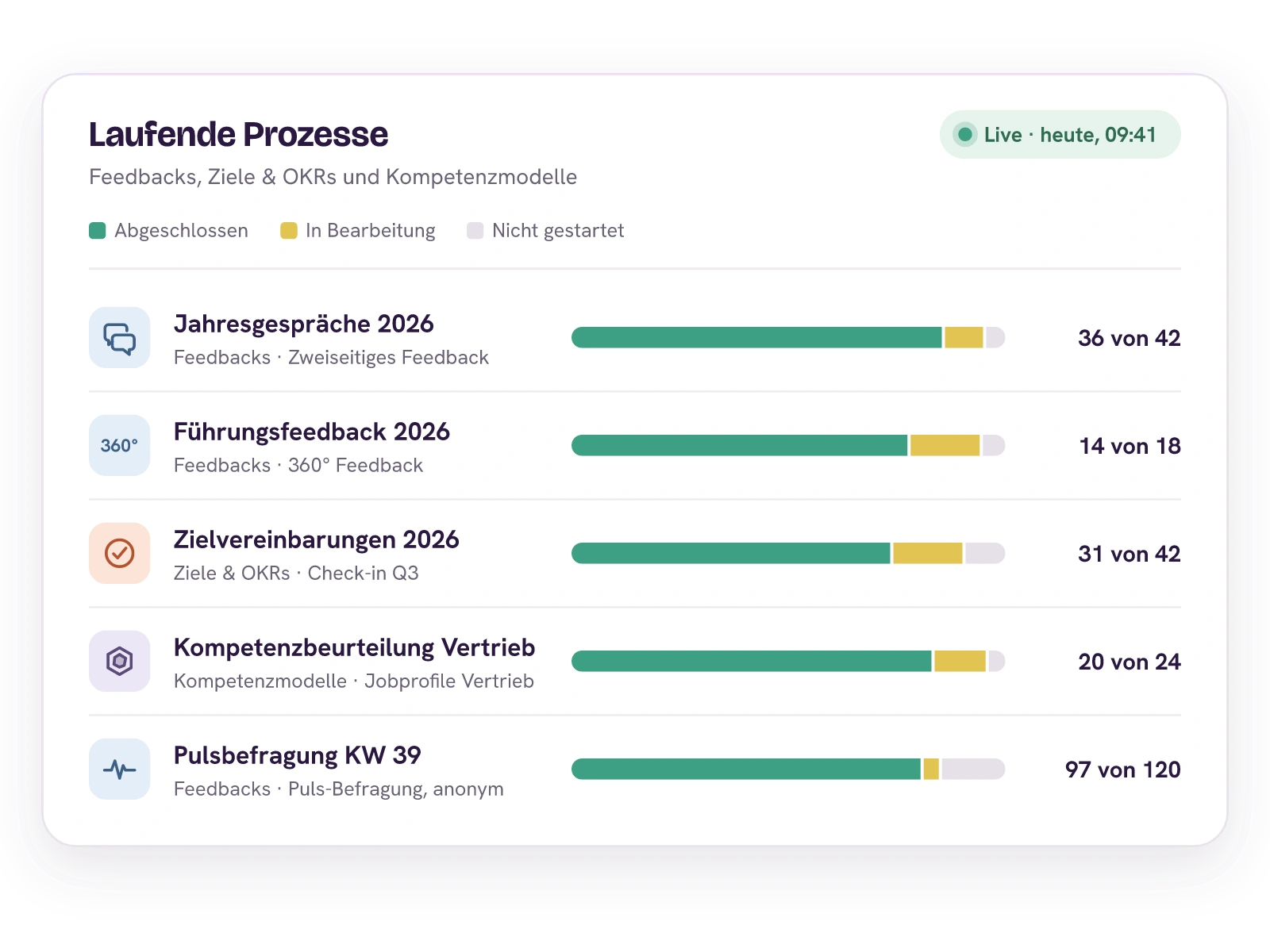Click the hexagon icon for Kompetenzbeurteilung Vertrieb
Image resolution: width=1270 pixels, height=952 pixels.
119,661
